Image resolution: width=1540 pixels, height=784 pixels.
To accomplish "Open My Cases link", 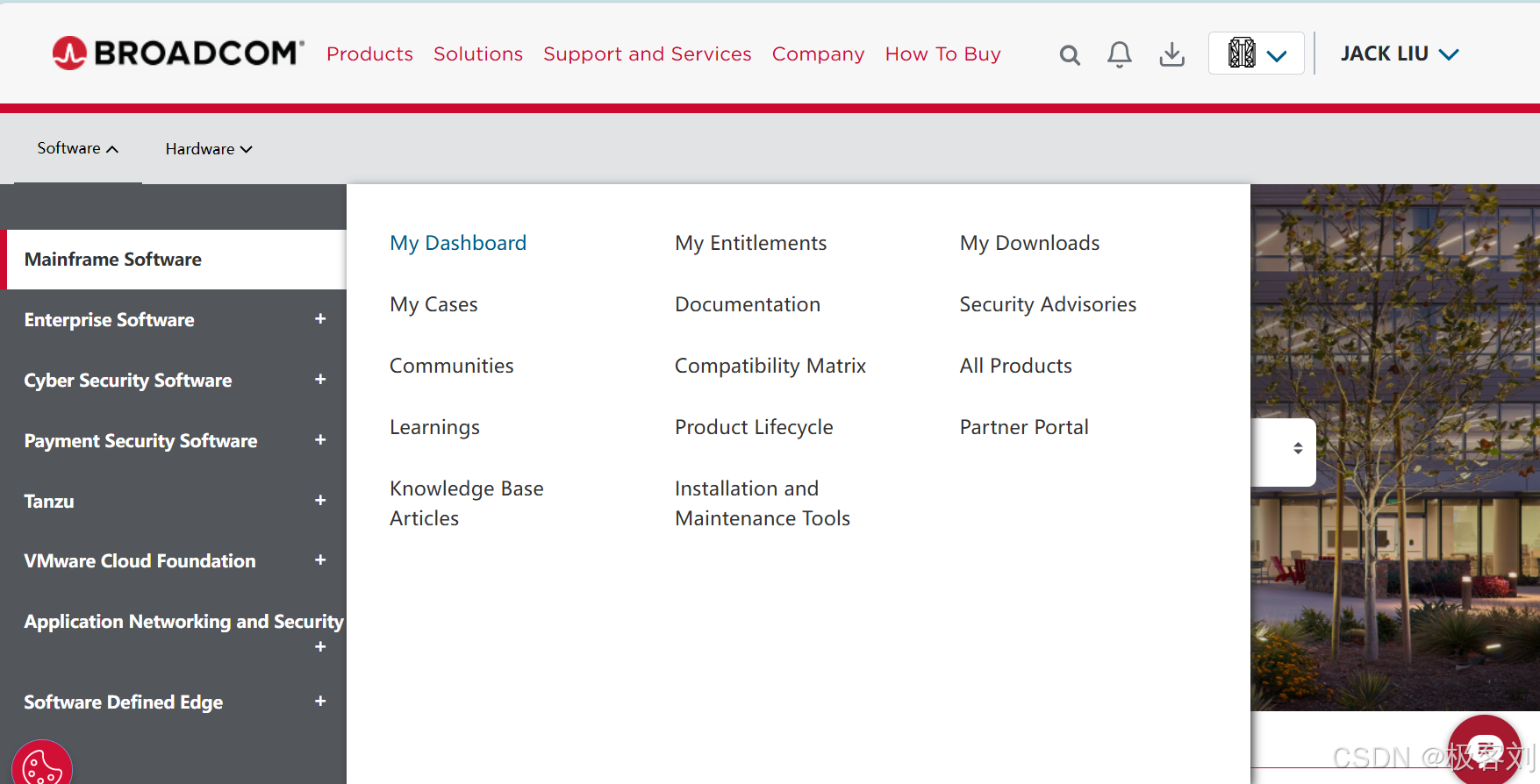I will 433,304.
